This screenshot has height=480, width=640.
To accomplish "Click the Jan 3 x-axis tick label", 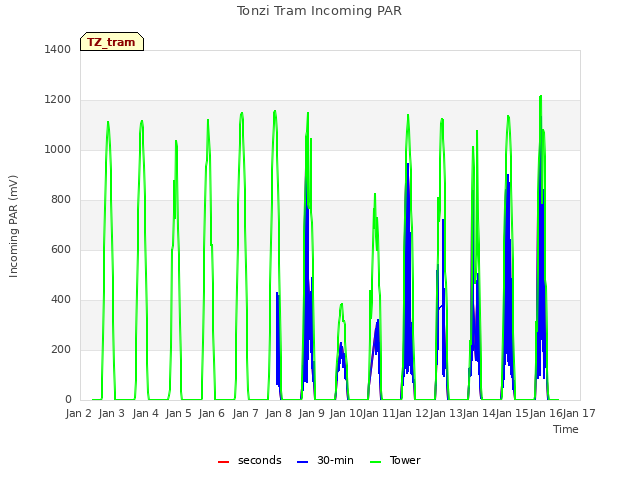I will 112,413.
